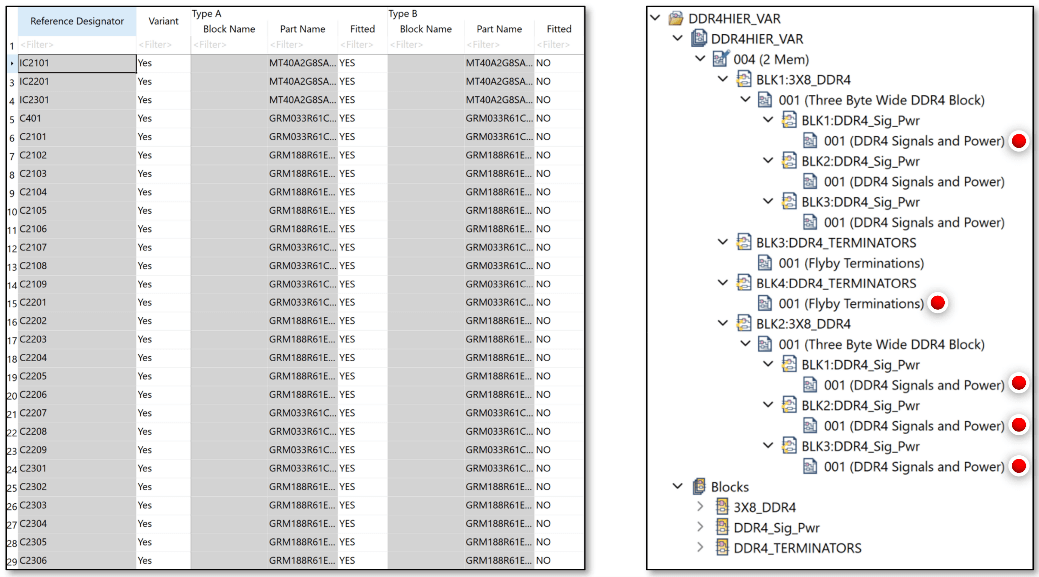Screen dimensions: 1039x577
Task: Select the BLK2:3X8_DDR4 tree label
Action: tap(803, 324)
